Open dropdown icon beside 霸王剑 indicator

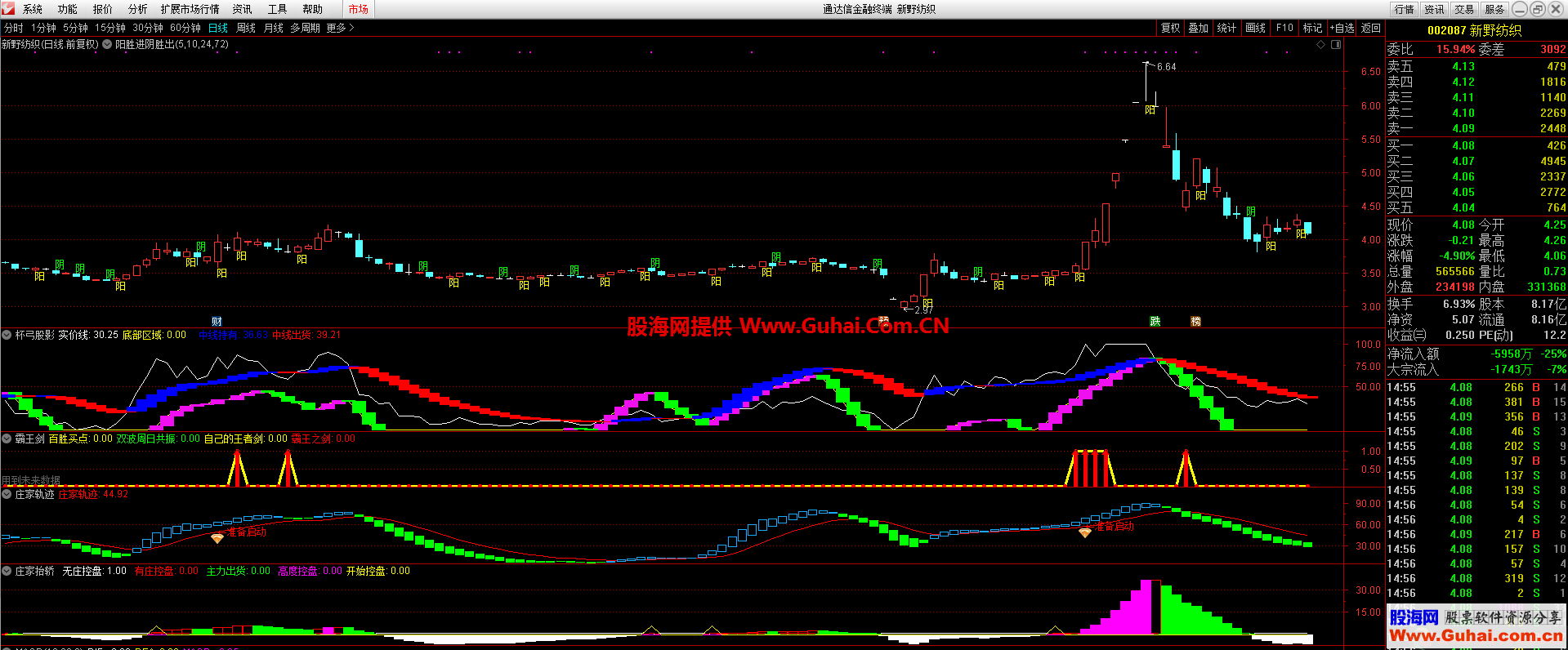[x=7, y=439]
